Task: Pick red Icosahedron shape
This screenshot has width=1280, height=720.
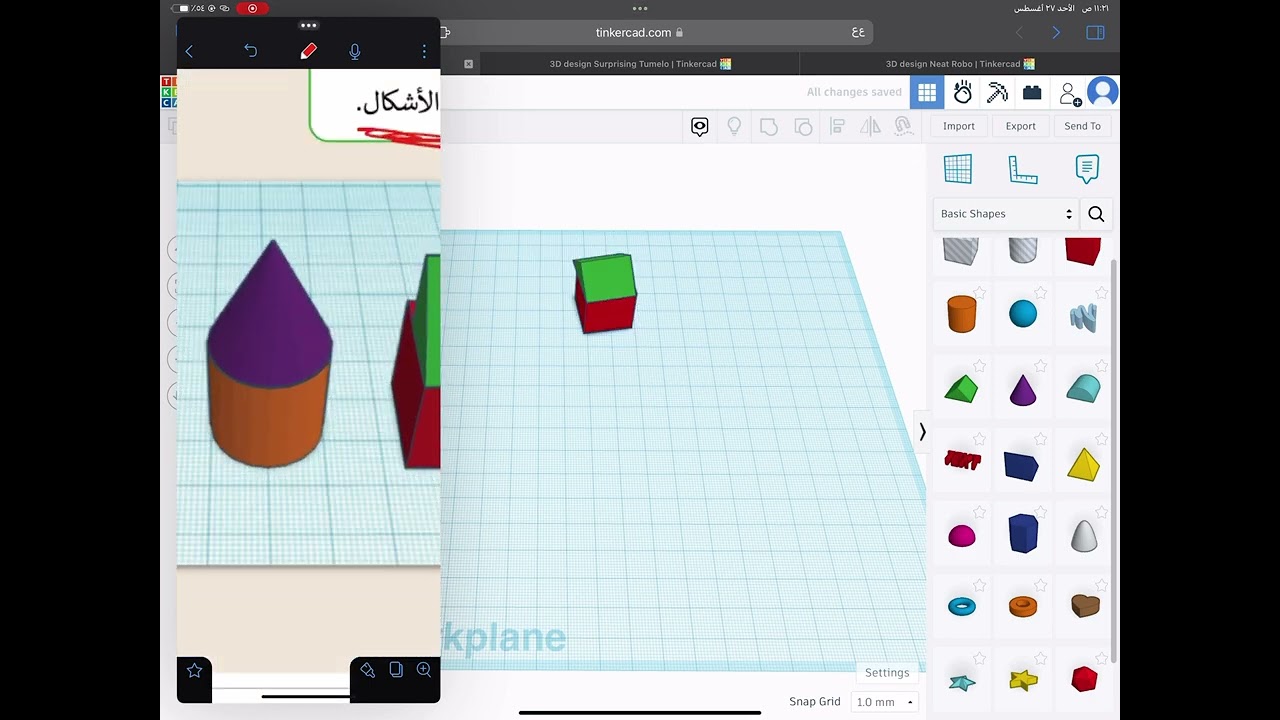Action: point(1084,680)
